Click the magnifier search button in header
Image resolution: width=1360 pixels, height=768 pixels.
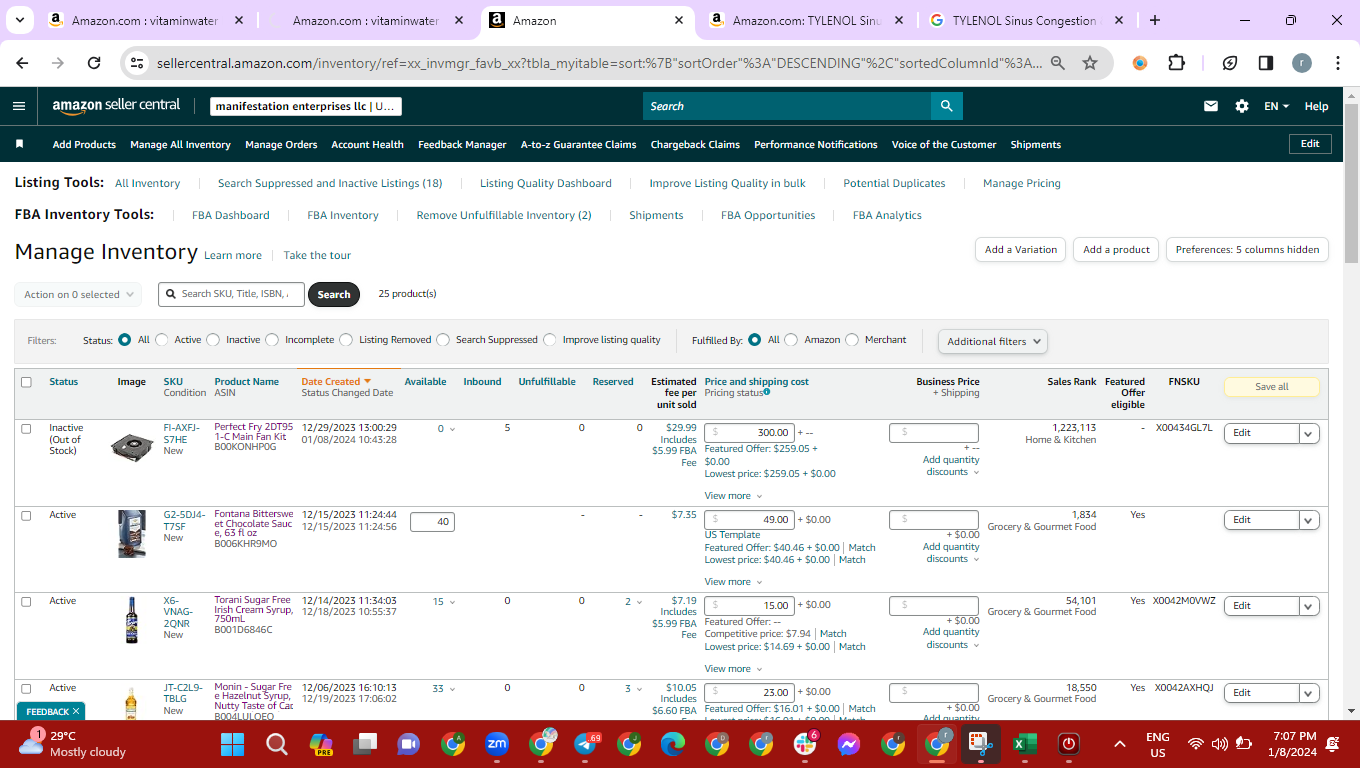click(946, 106)
